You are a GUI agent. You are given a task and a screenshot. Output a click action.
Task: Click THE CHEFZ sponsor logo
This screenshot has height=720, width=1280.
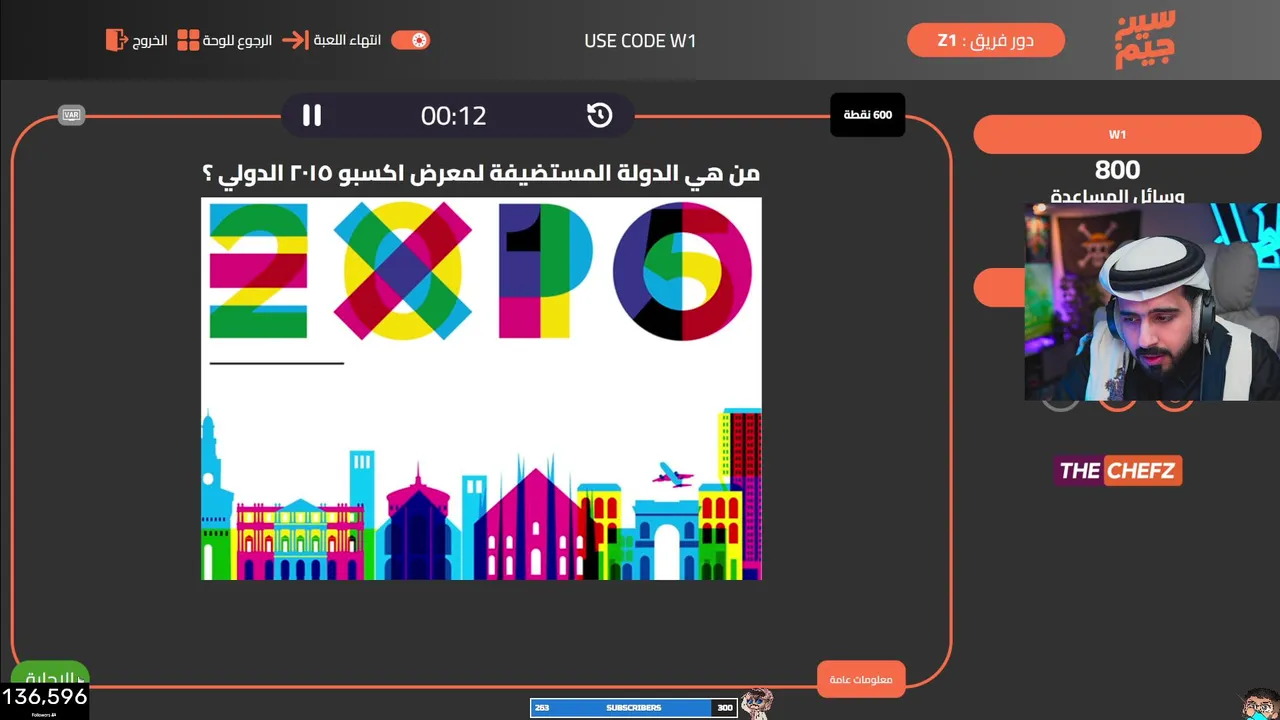click(1117, 471)
